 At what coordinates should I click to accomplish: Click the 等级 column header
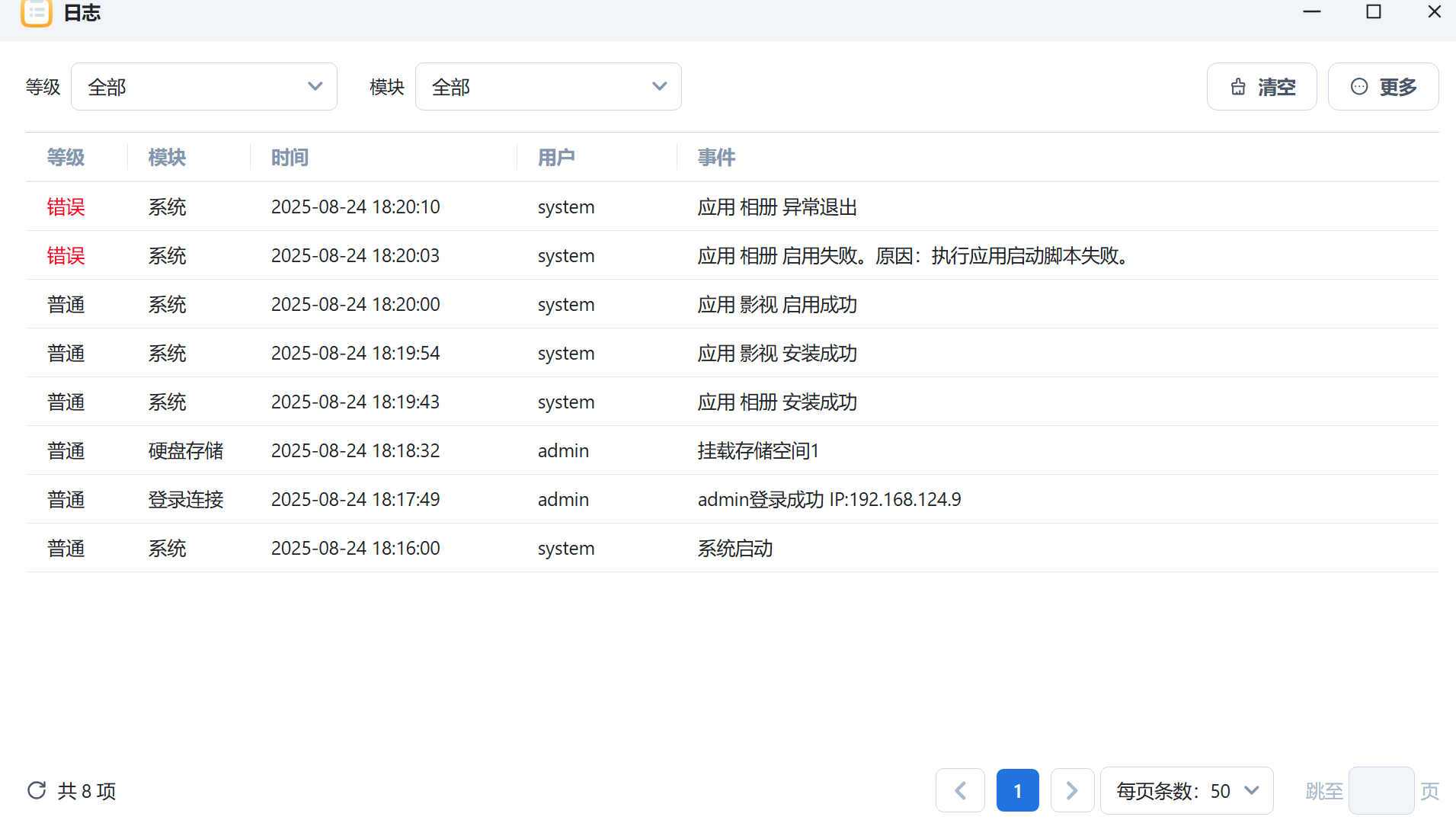(x=66, y=157)
